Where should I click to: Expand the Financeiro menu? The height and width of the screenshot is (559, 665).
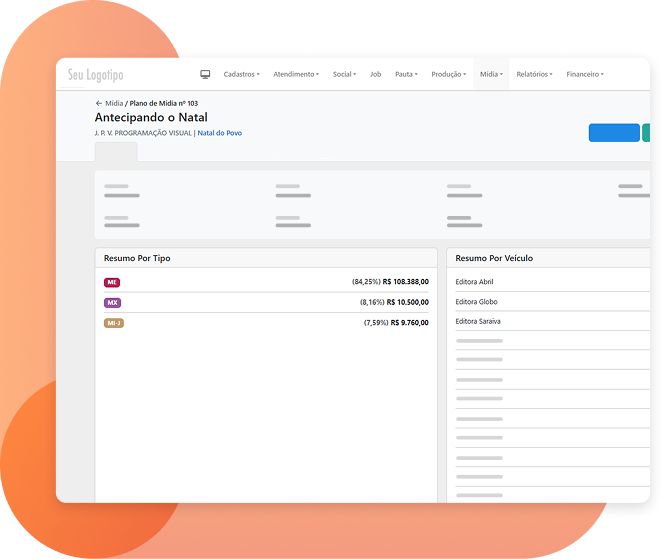[x=585, y=74]
